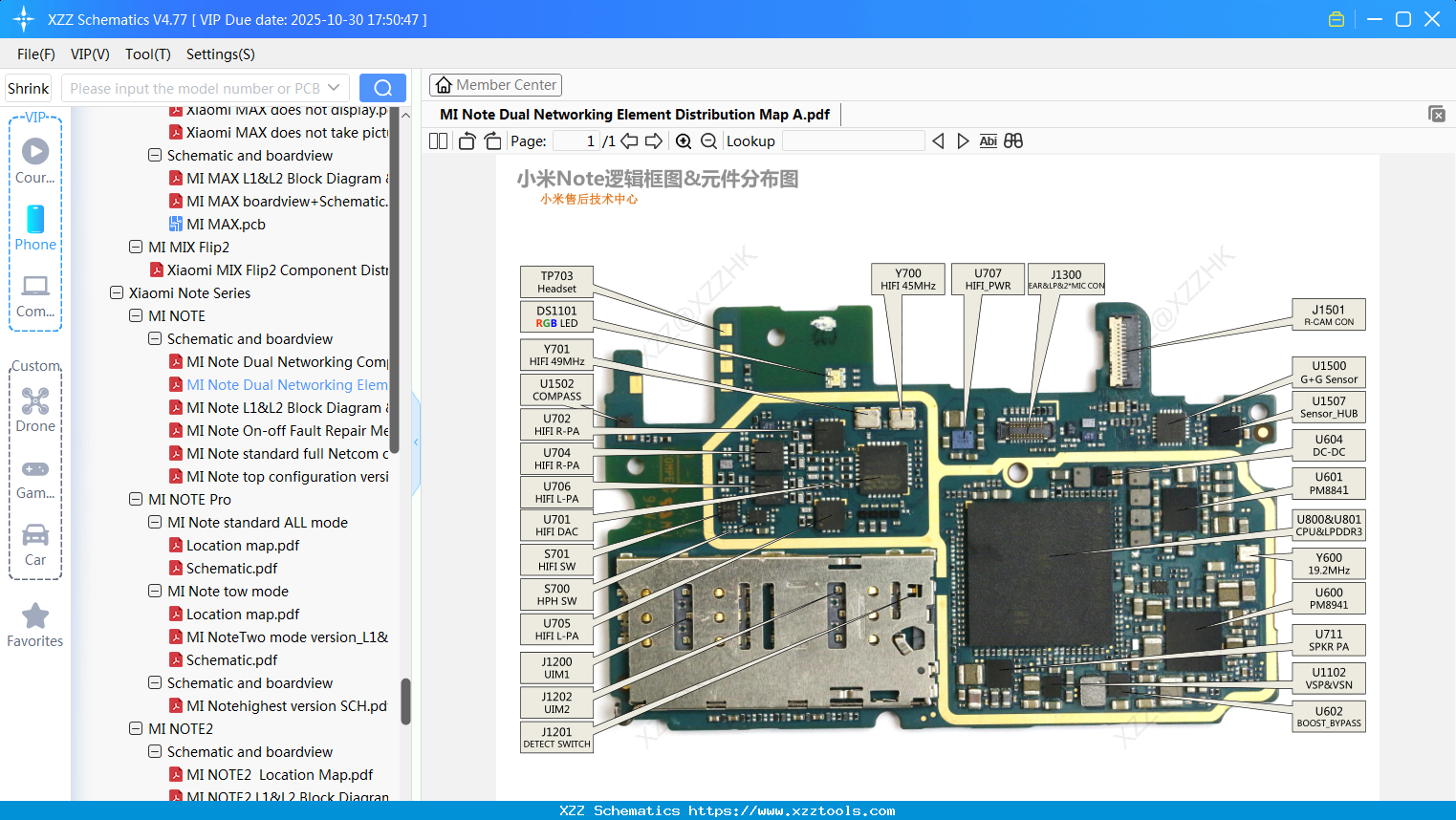Toggle the Abi text search option
The height and width of the screenshot is (820, 1456).
tap(988, 140)
